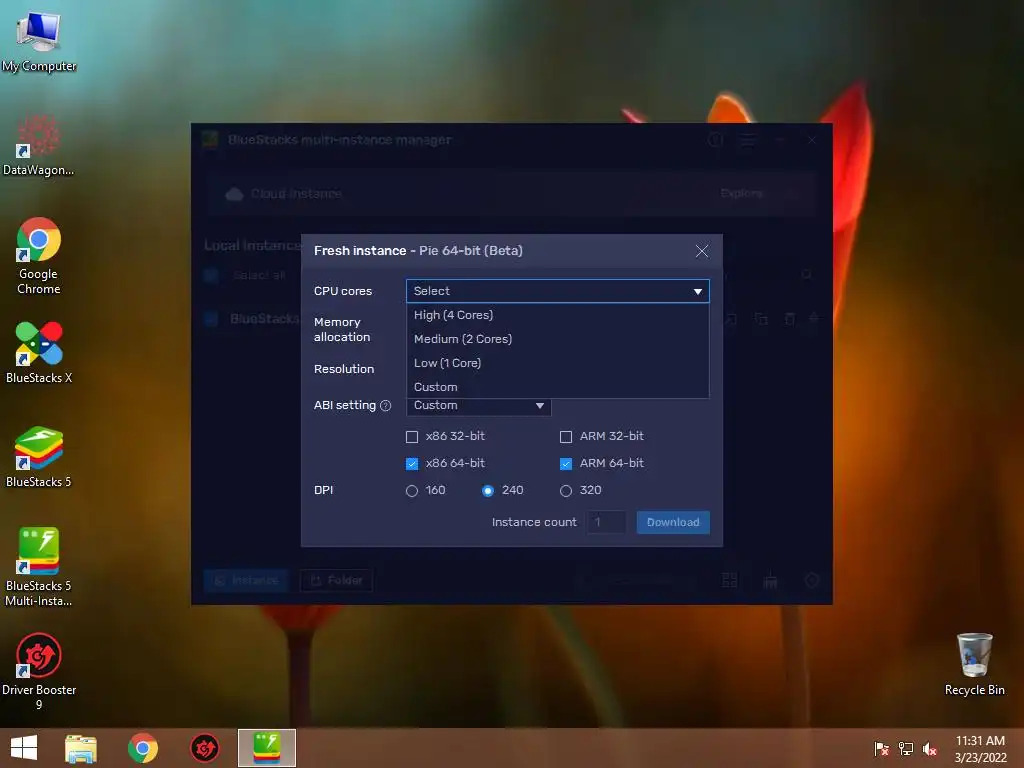Select BlueStacks multi-instance manager taskbar button
Image resolution: width=1024 pixels, height=768 pixels.
pyautogui.click(x=266, y=748)
